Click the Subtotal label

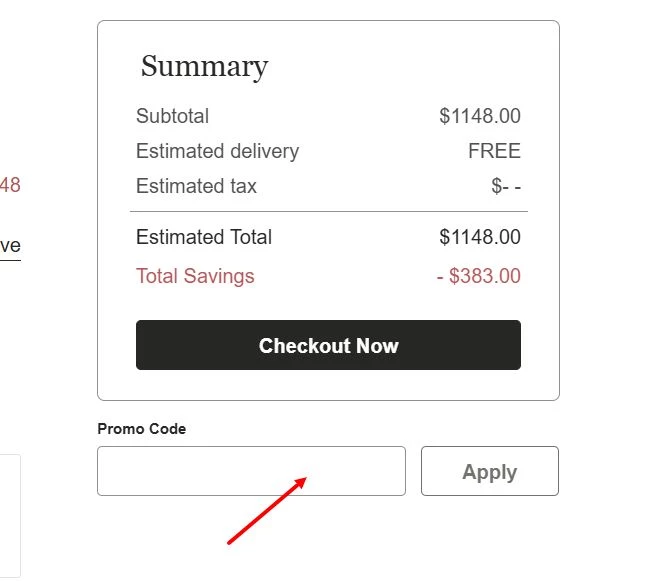coord(172,116)
